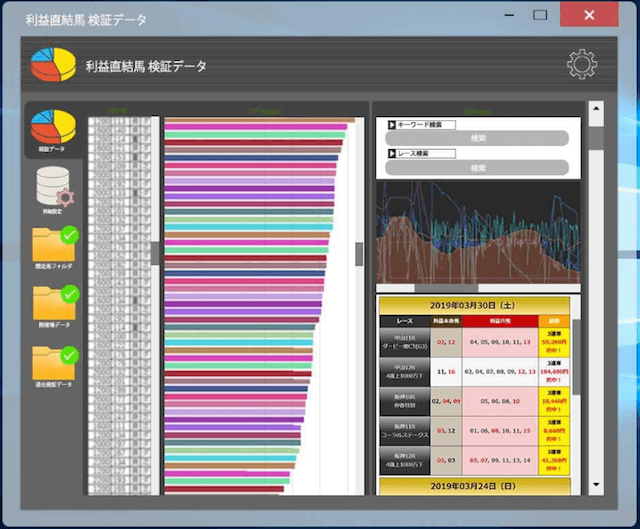The height and width of the screenshot is (529, 640).
Task: Select the 中山11R race cell
Action: tap(405, 342)
